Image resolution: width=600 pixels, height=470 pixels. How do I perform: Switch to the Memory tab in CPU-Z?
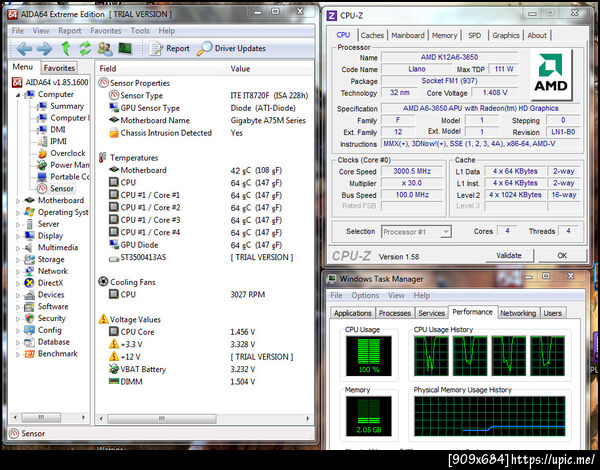444,35
